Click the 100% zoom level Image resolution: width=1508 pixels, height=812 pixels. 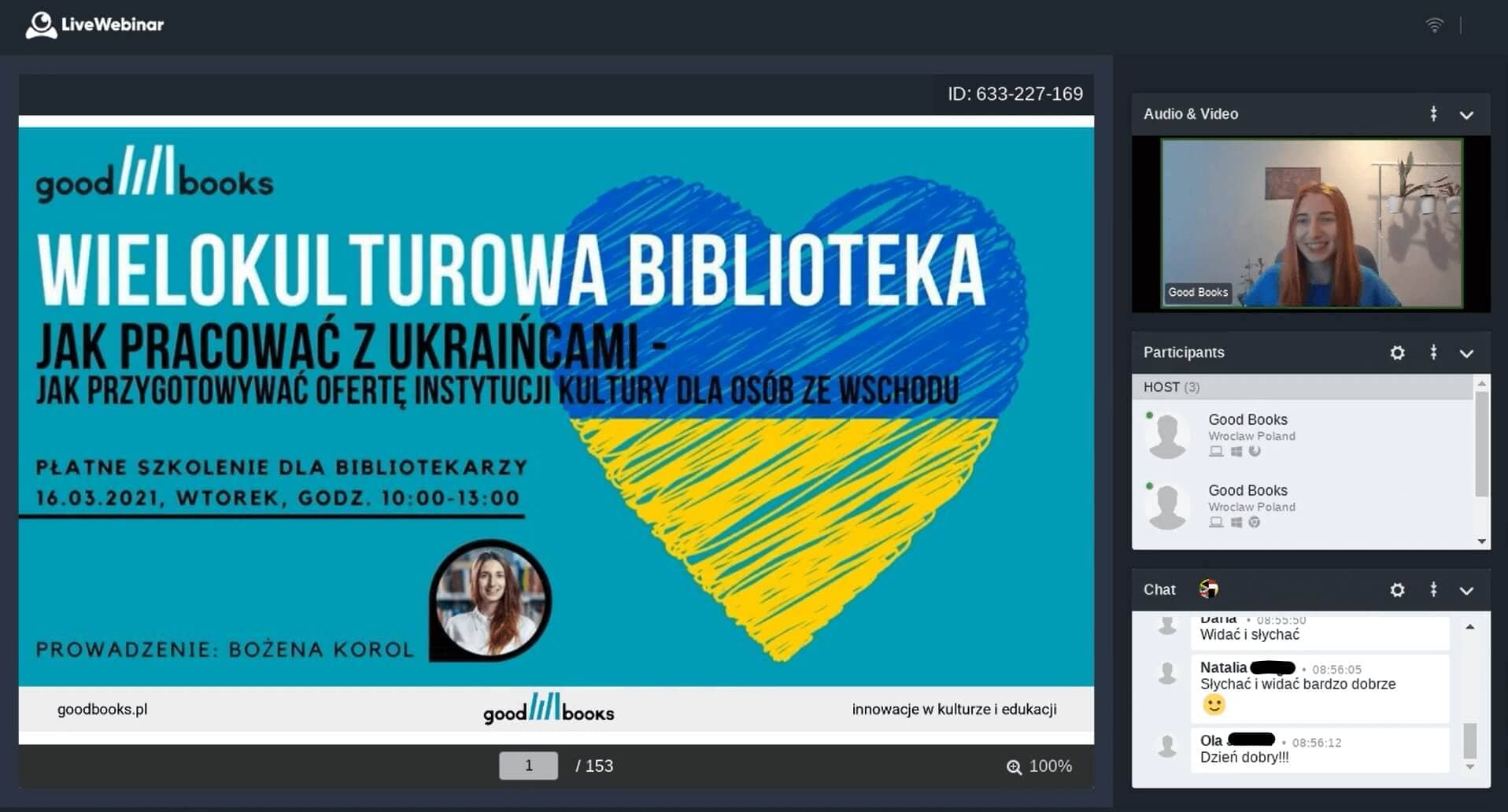pos(1050,766)
